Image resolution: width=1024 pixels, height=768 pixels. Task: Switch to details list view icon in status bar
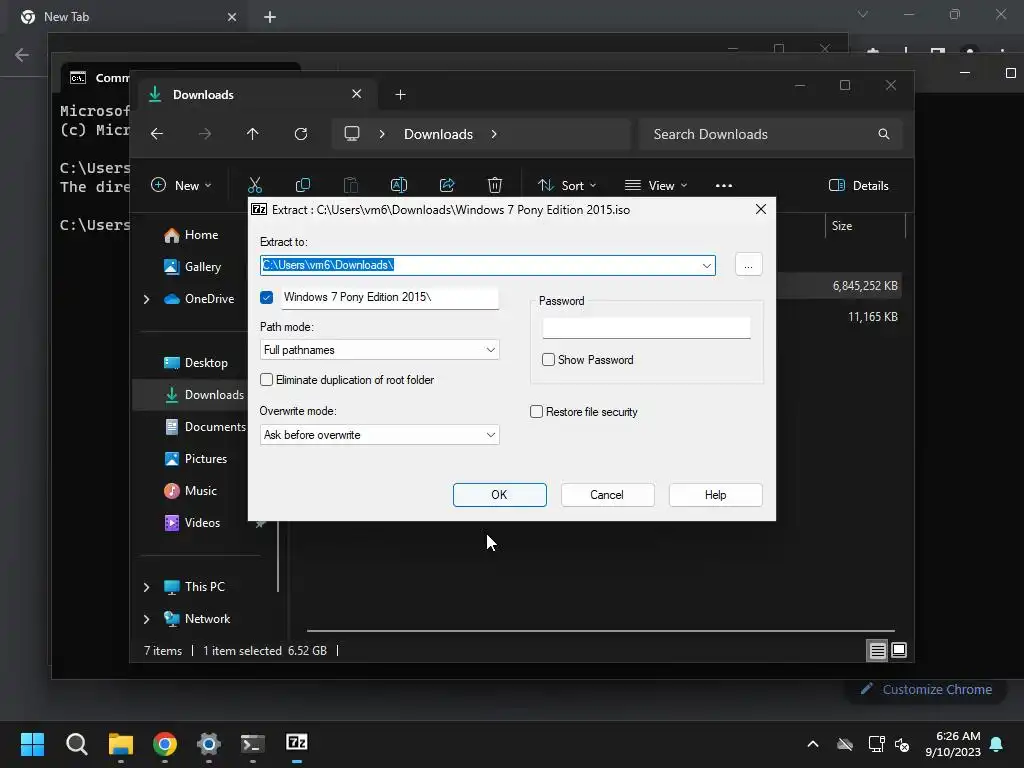tap(877, 650)
